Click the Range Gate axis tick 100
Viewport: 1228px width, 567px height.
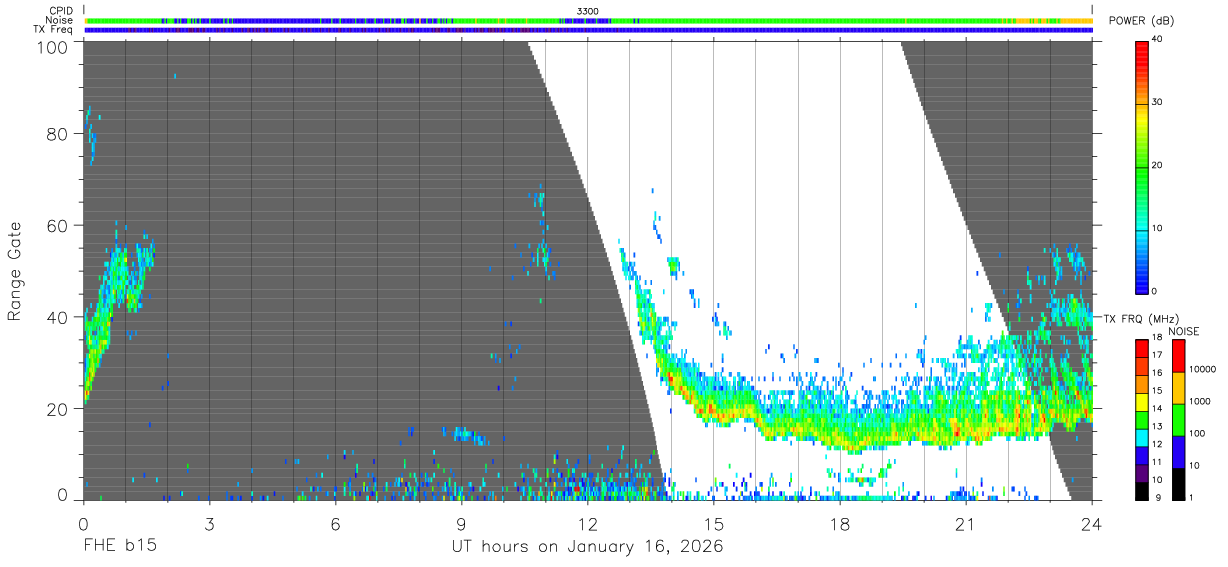[53, 47]
